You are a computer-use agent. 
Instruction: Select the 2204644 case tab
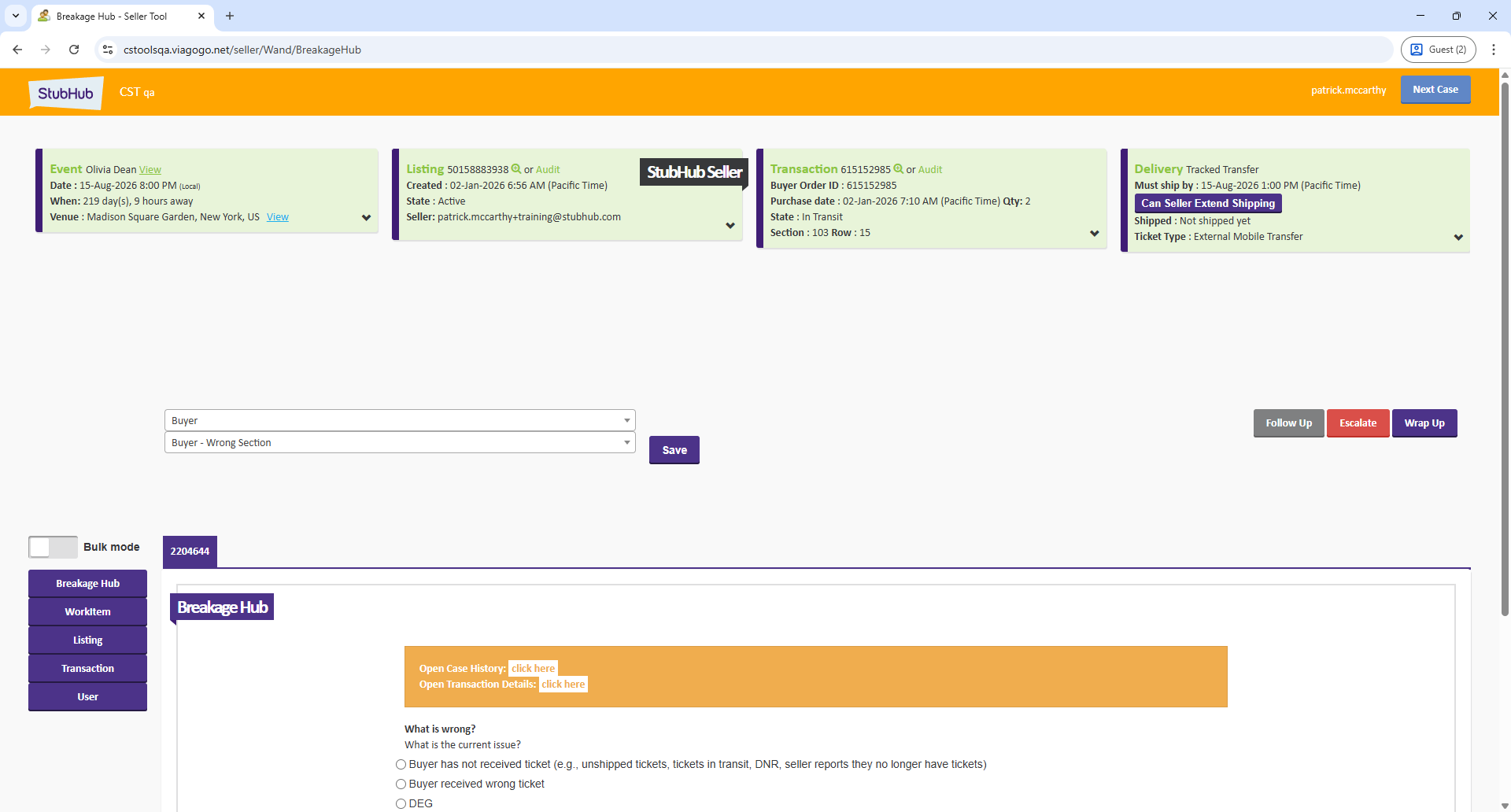(x=190, y=552)
